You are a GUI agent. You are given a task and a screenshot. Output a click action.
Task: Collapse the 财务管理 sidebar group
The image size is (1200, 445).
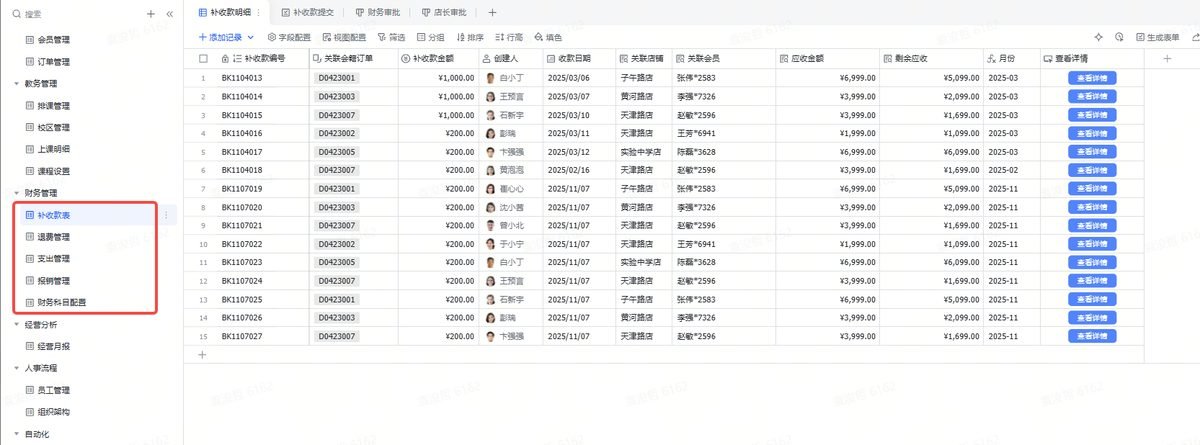[x=17, y=192]
